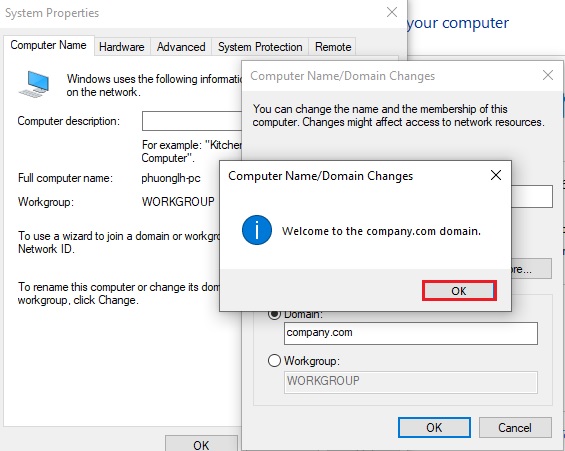Open the System Protection tab
The height and width of the screenshot is (451, 565).
(260, 47)
